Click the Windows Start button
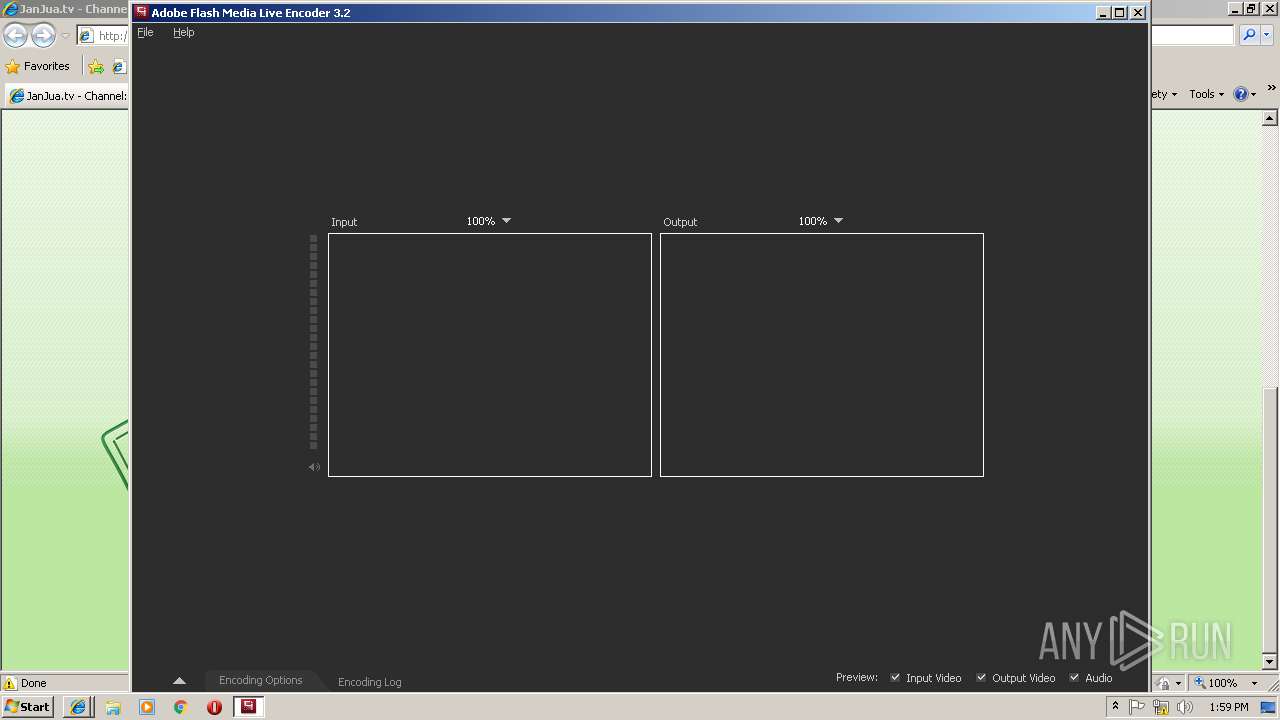1280x720 pixels. (27, 706)
